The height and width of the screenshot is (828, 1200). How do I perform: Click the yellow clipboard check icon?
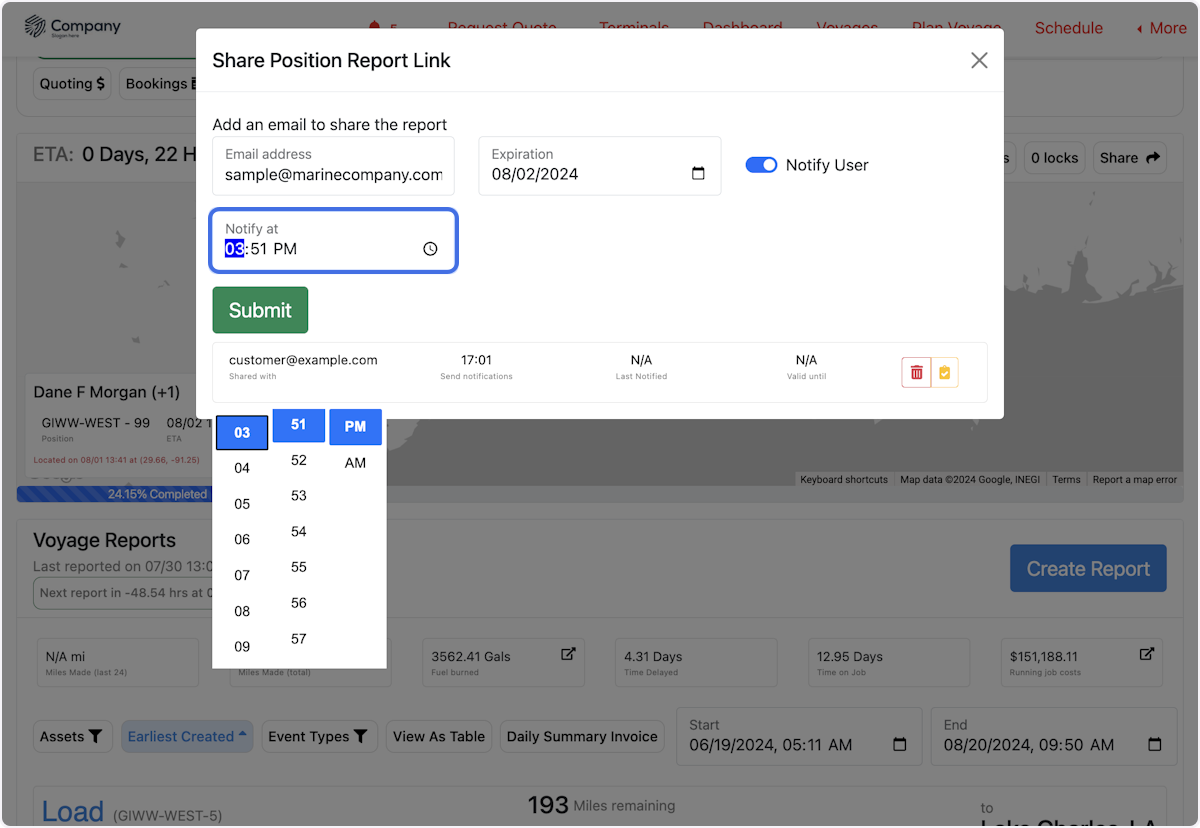944,371
